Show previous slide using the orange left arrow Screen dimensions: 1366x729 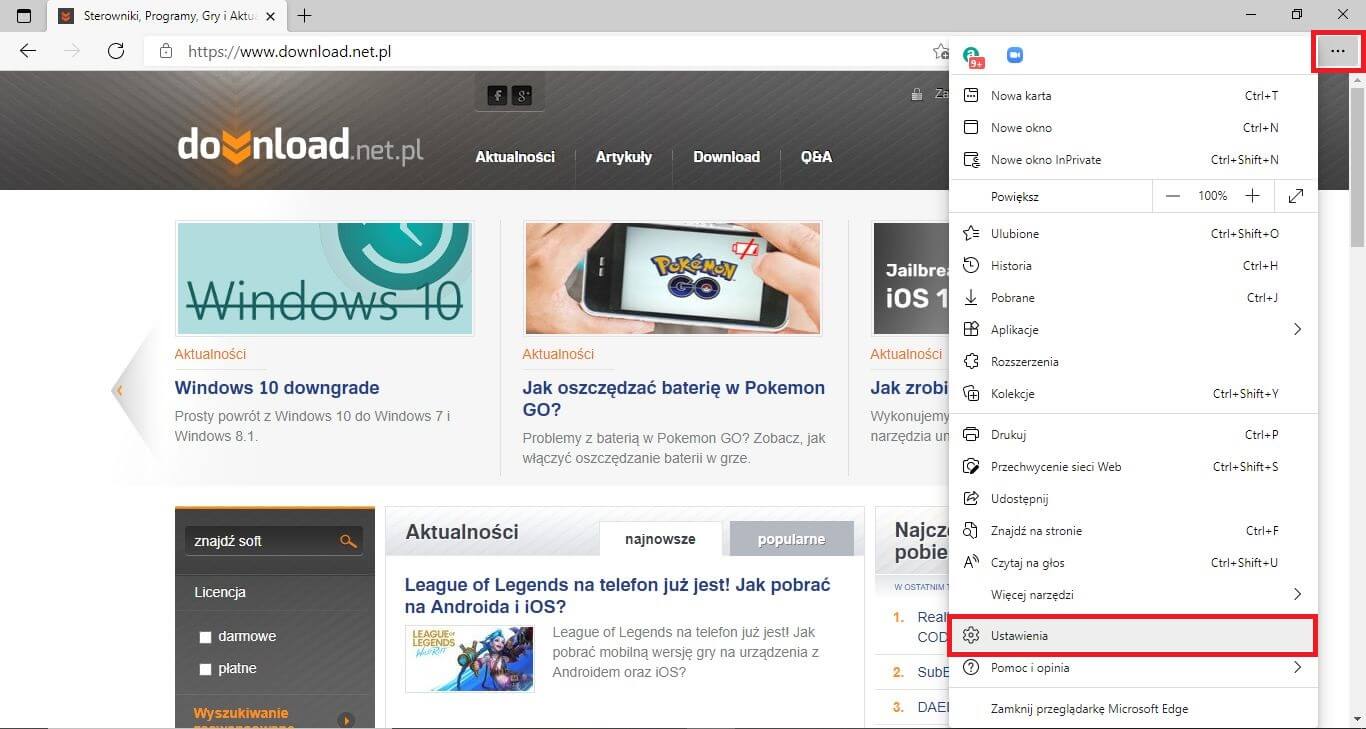click(x=119, y=390)
